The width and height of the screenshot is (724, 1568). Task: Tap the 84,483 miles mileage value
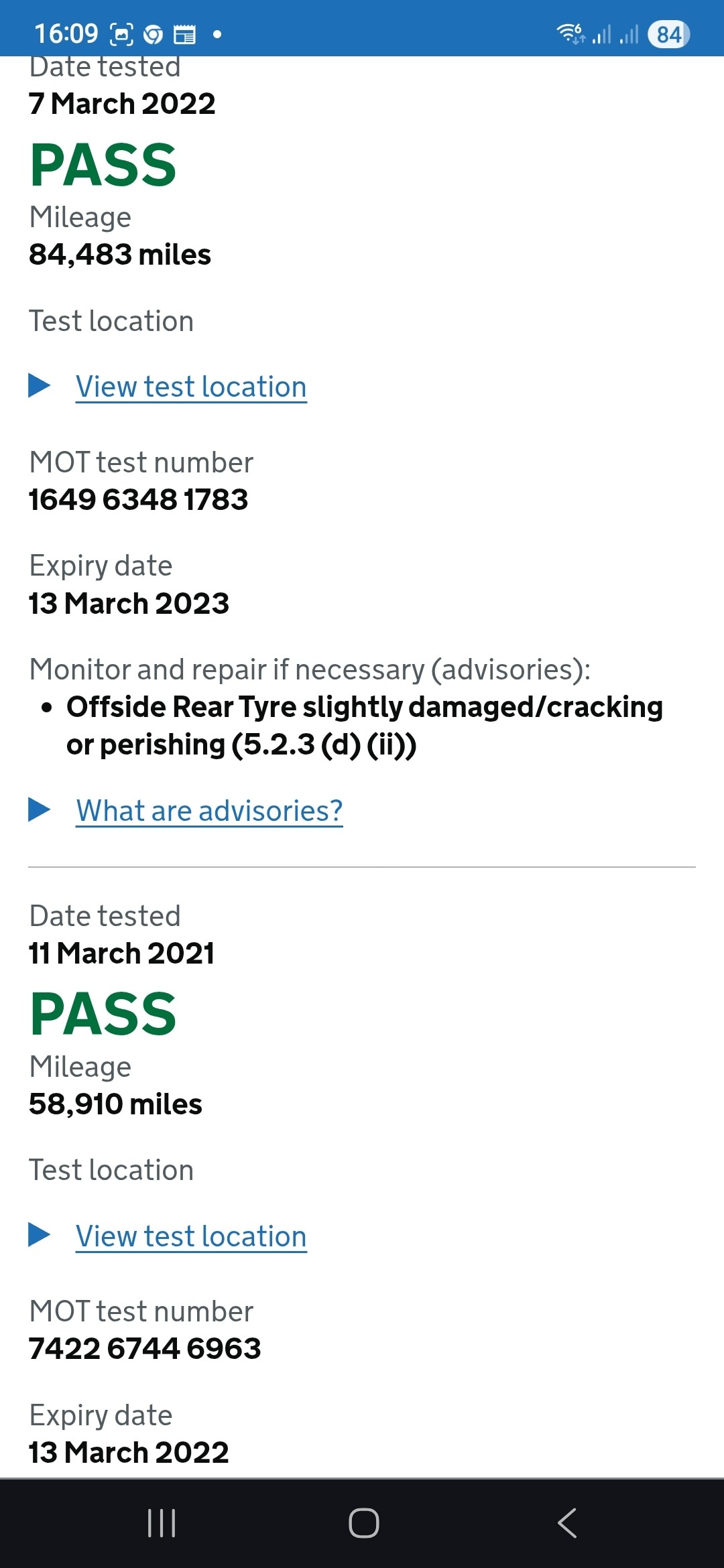coord(120,255)
